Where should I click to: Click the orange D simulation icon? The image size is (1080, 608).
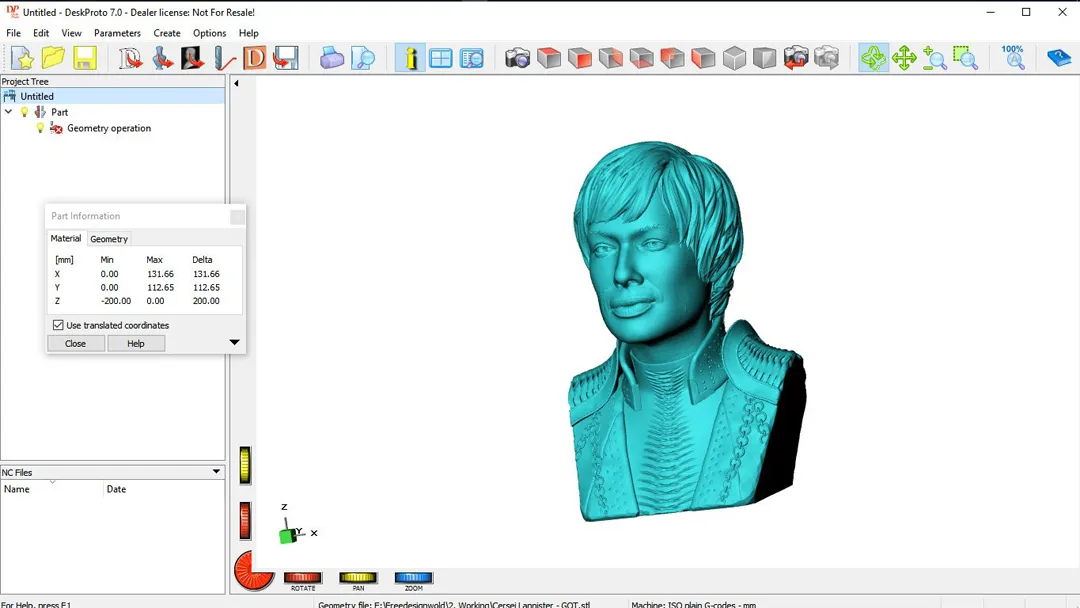[255, 58]
